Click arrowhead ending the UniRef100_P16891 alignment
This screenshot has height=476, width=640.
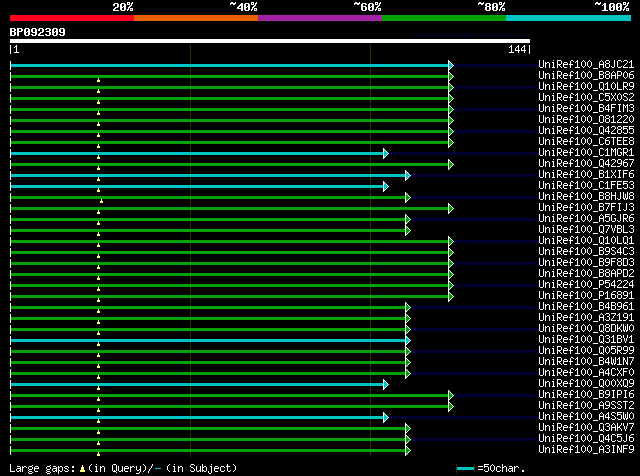451,296
